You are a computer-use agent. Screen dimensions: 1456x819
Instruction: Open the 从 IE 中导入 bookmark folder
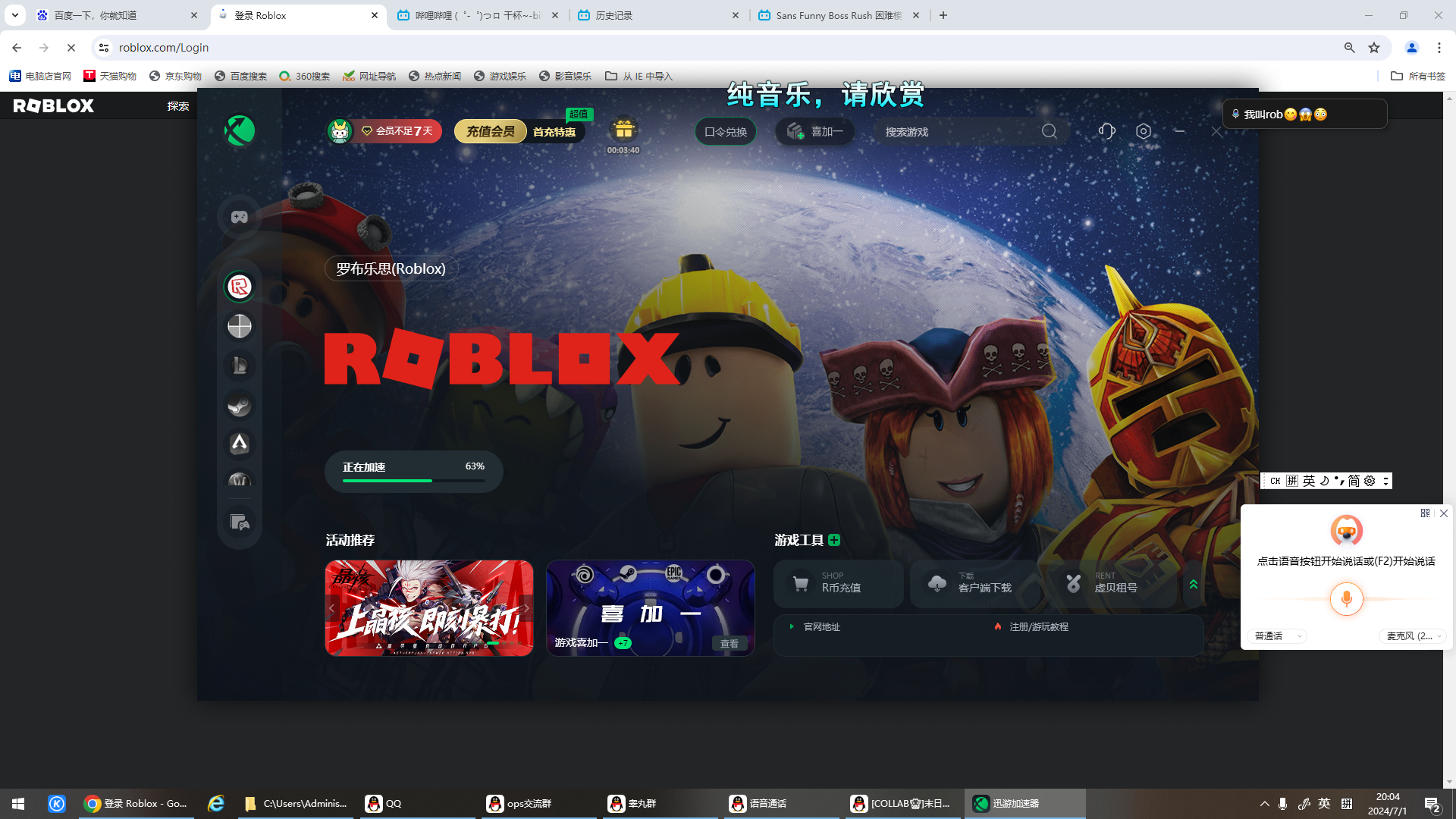(x=639, y=76)
